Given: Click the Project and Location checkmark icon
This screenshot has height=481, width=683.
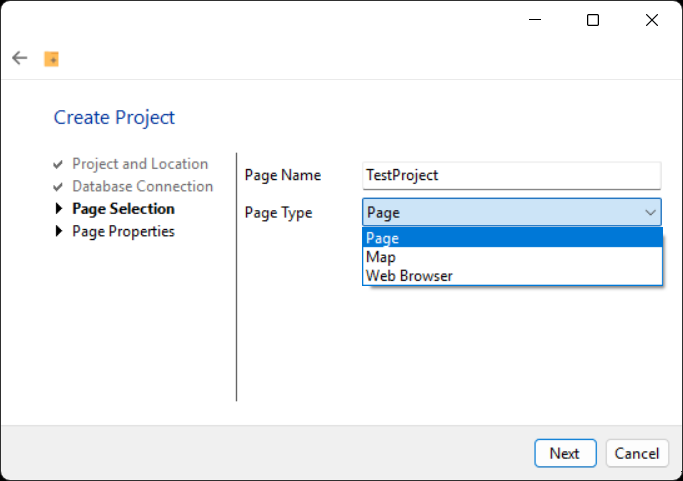Looking at the screenshot, I should pyautogui.click(x=58, y=165).
